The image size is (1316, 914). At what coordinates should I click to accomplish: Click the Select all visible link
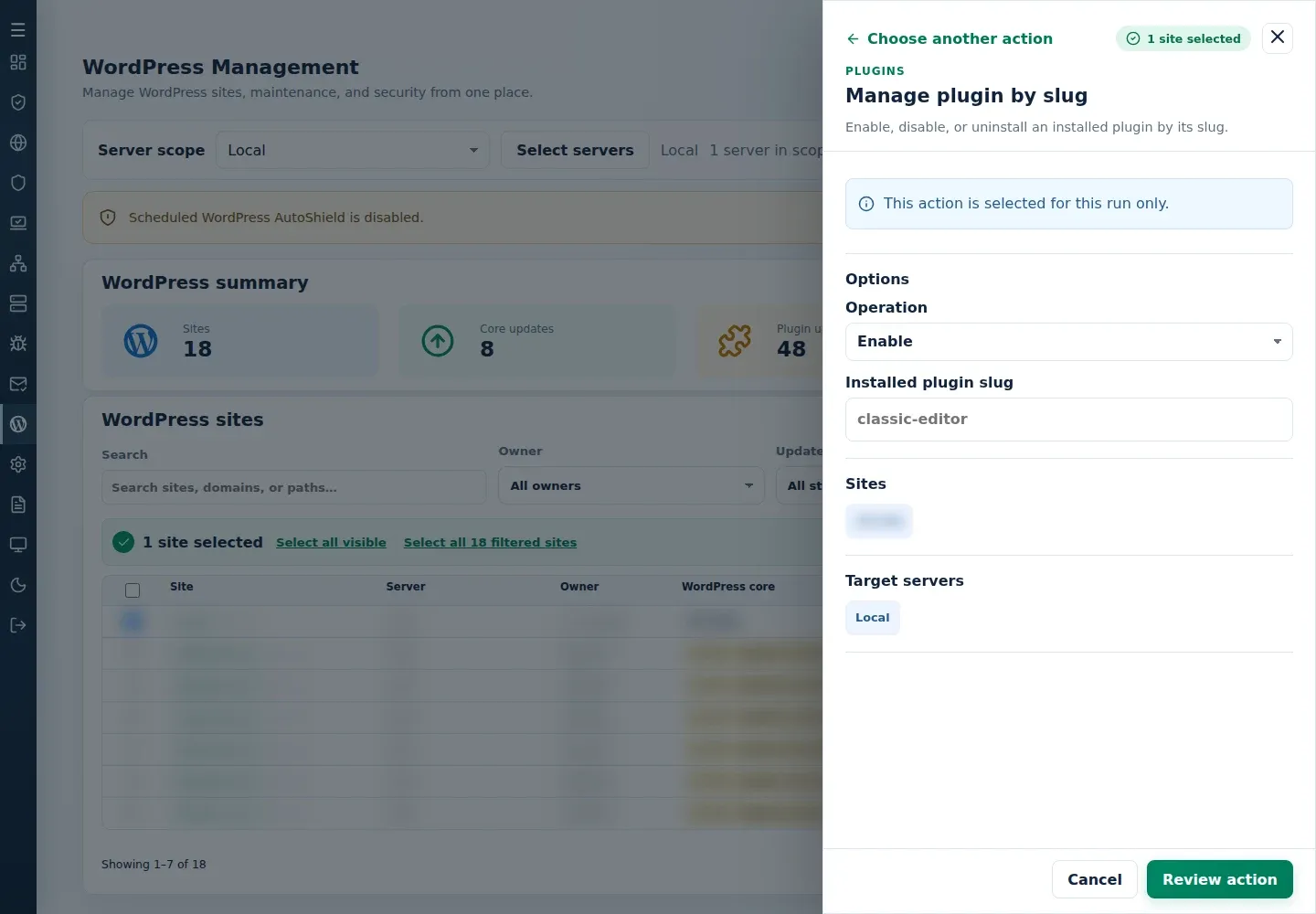click(331, 542)
